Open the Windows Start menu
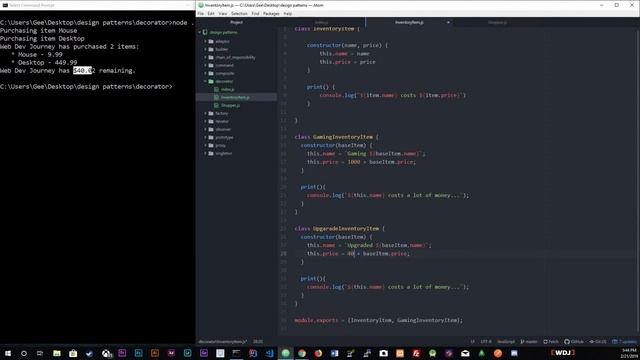Image resolution: width=640 pixels, height=360 pixels. pyautogui.click(x=8, y=353)
